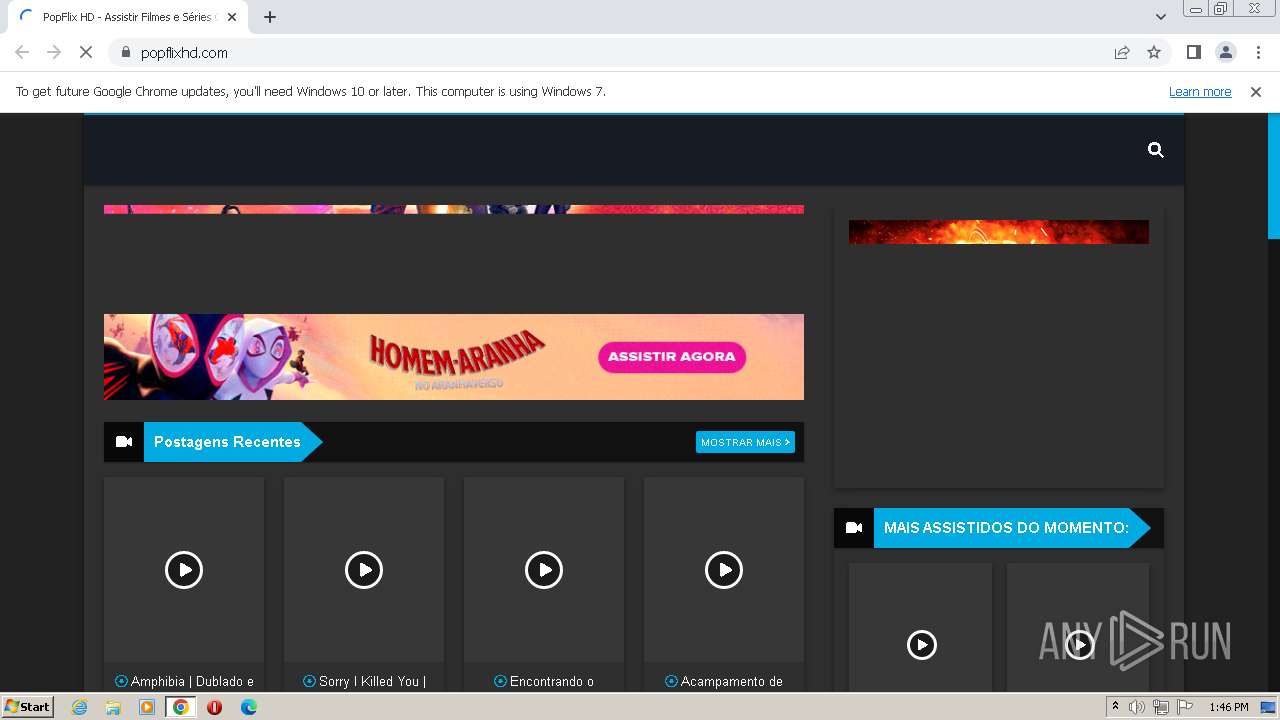Open the volume speaker tray icon
This screenshot has height=720, width=1280.
click(1137, 707)
